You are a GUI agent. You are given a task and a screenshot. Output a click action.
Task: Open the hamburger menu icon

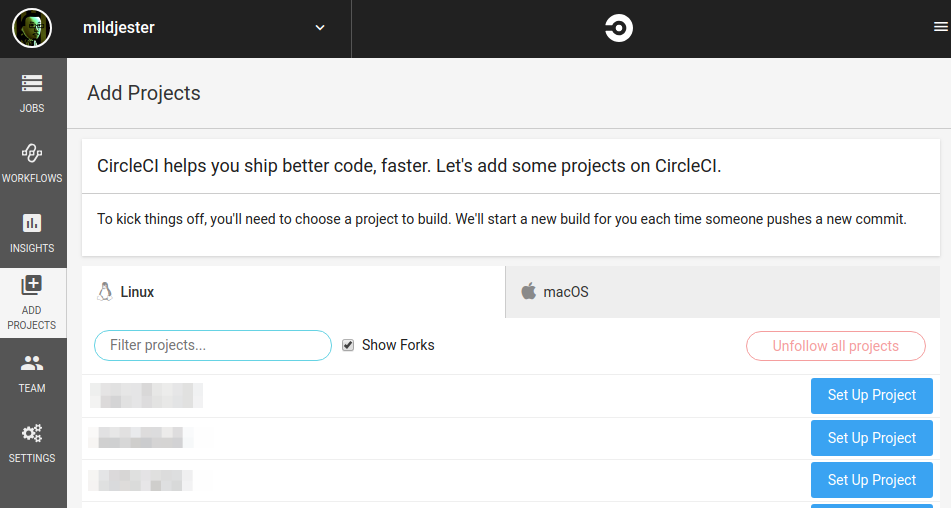point(941,27)
